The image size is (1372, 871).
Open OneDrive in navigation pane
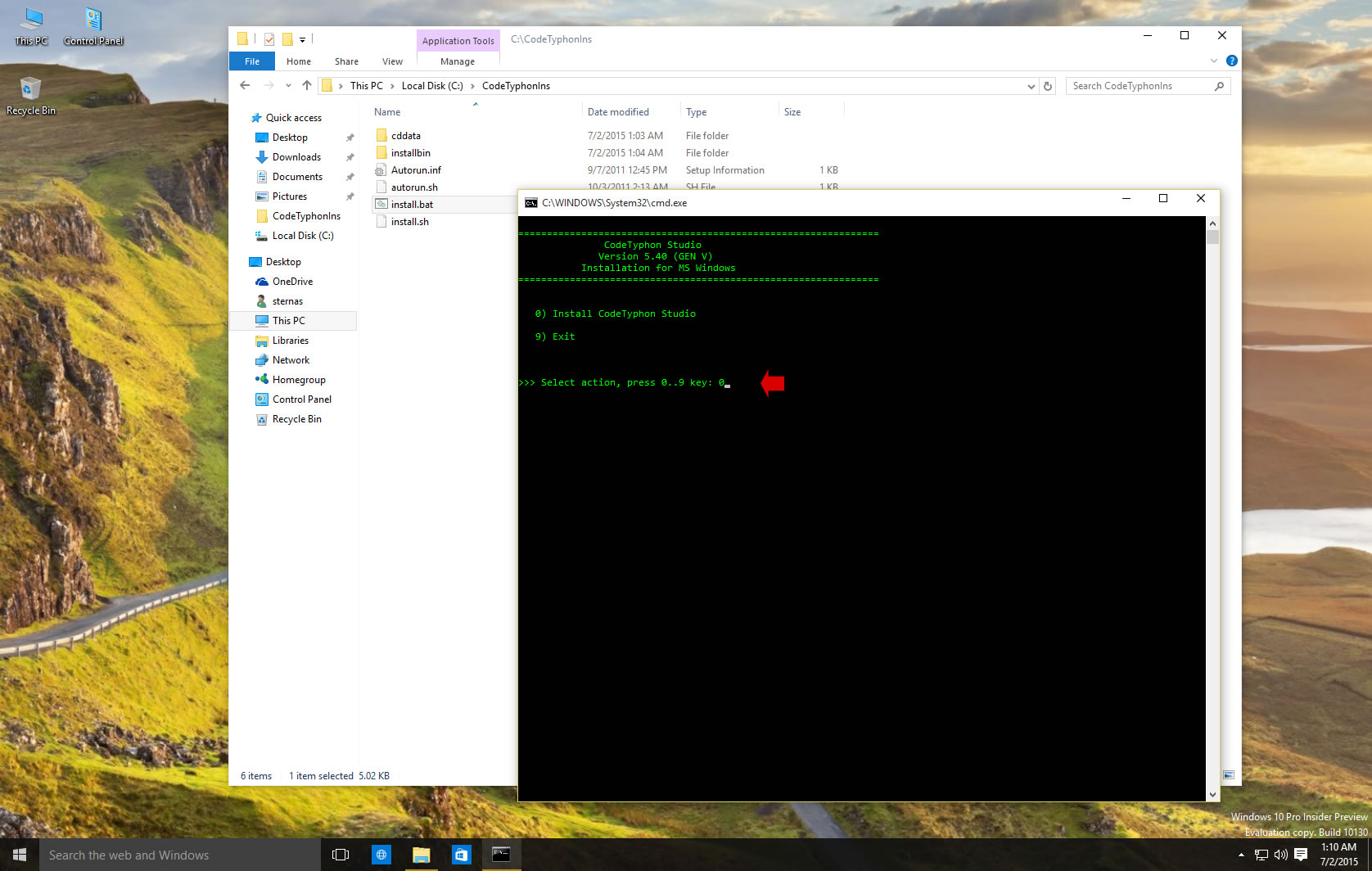[x=292, y=282]
